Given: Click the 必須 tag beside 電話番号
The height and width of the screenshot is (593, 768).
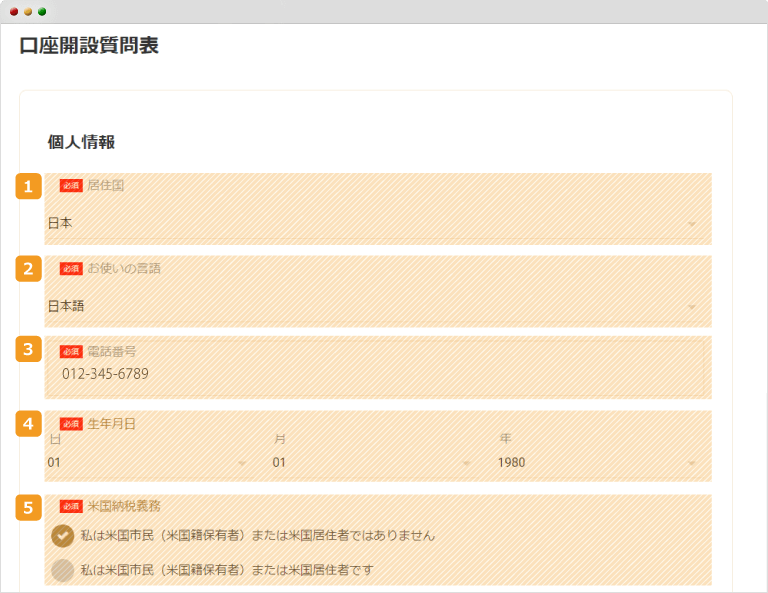Looking at the screenshot, I should [x=71, y=352].
